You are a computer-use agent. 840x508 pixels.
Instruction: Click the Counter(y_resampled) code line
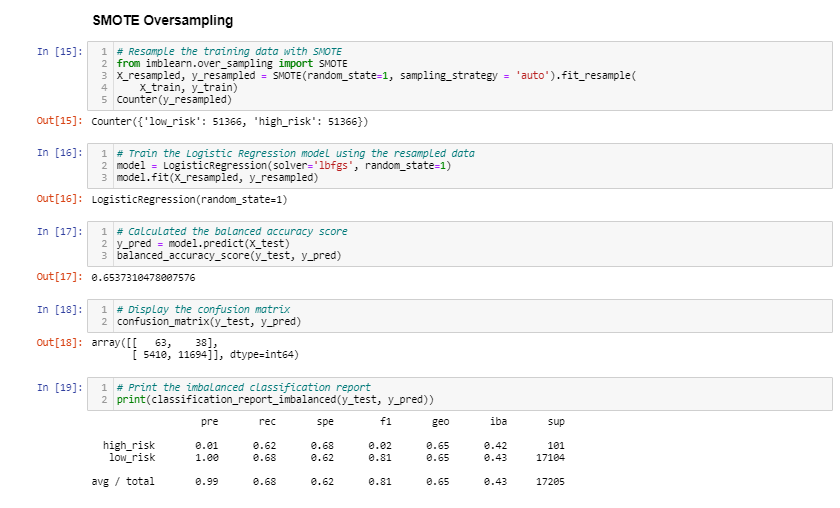pos(174,100)
